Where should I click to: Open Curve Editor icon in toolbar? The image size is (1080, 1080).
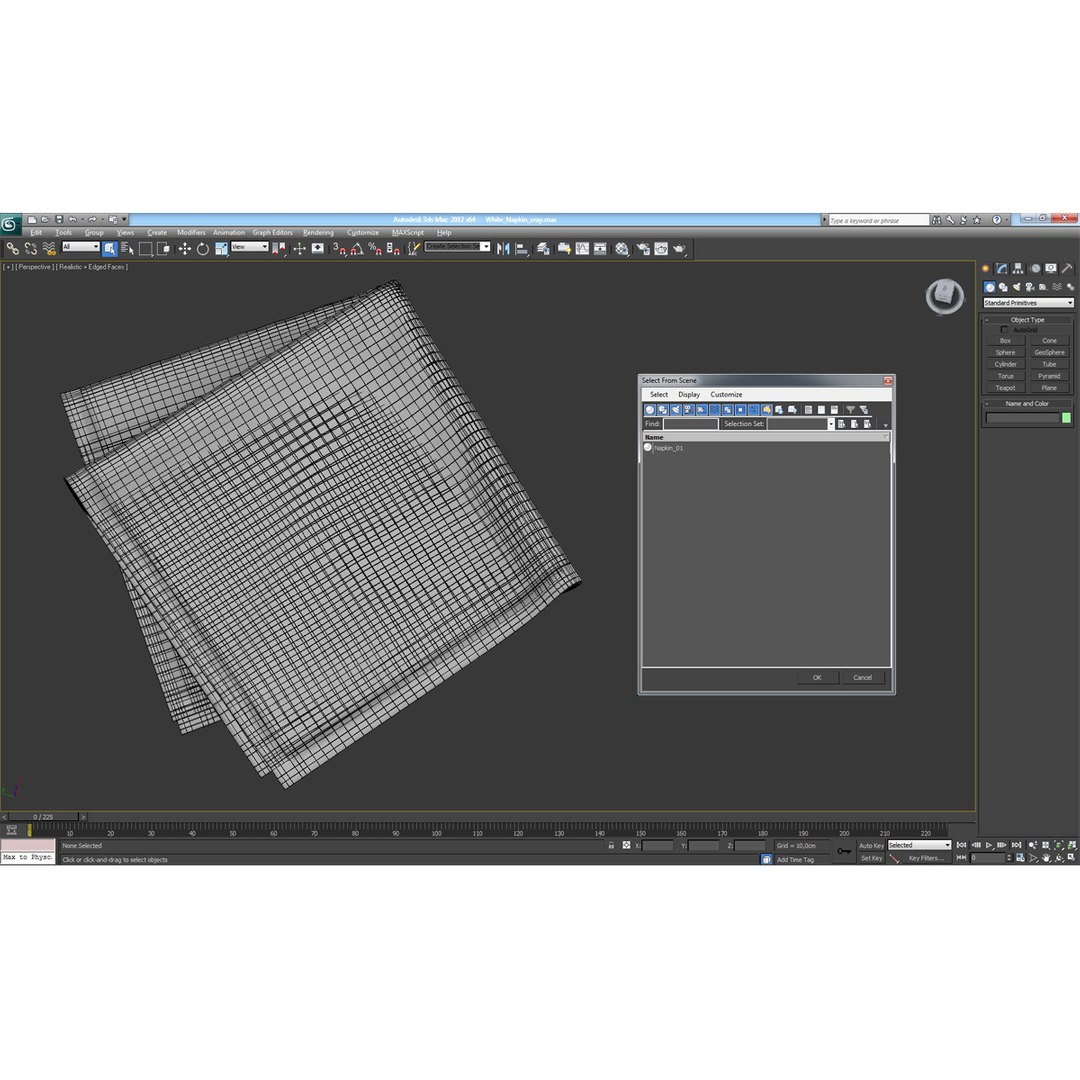point(582,249)
